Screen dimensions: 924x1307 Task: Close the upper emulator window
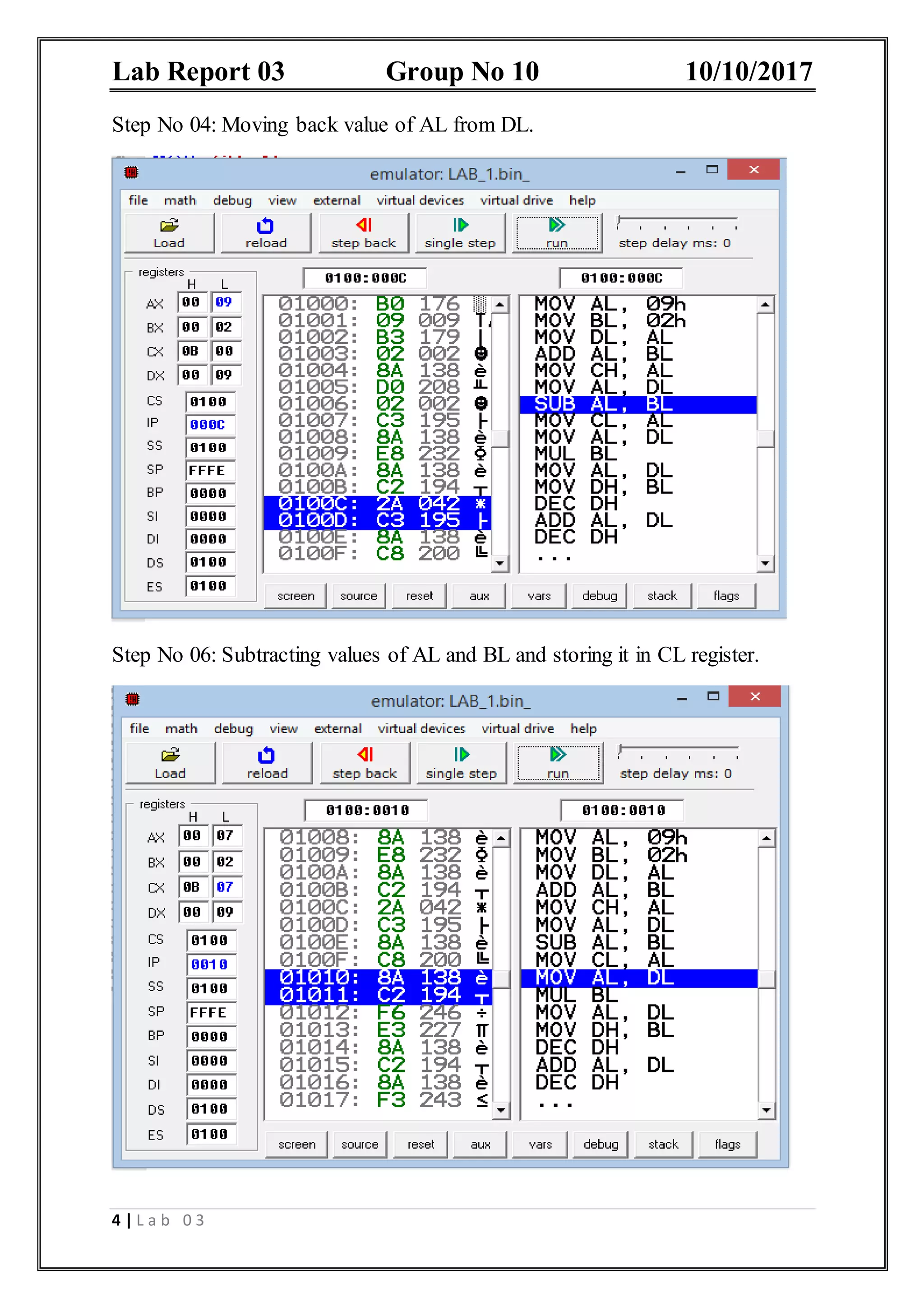pyautogui.click(x=753, y=170)
